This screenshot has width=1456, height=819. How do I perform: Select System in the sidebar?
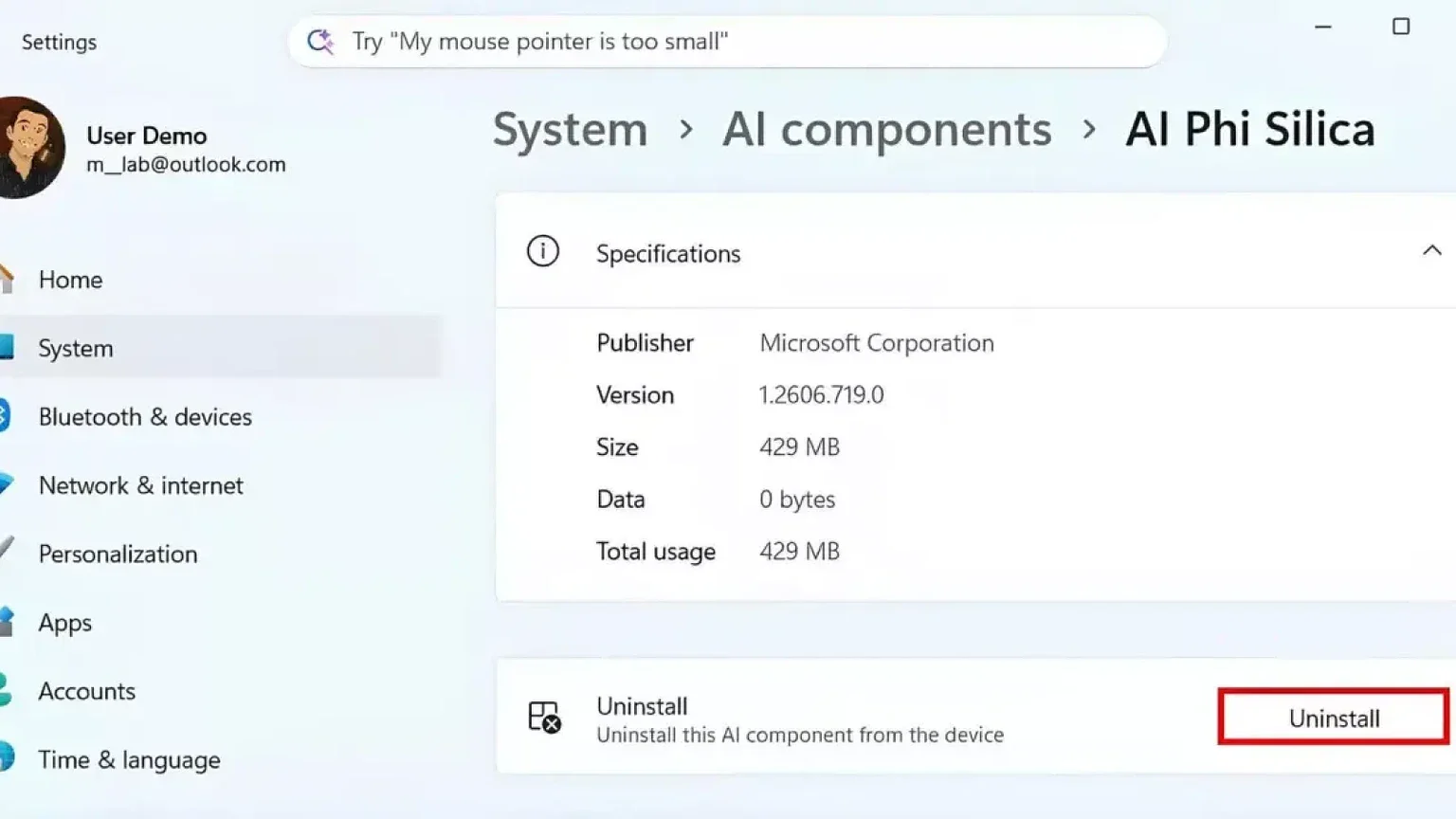click(x=220, y=348)
